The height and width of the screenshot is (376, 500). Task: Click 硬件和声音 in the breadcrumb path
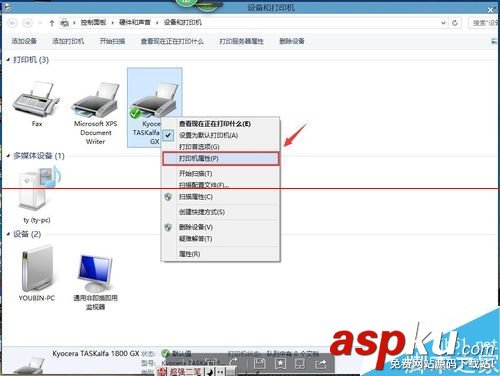[135, 23]
